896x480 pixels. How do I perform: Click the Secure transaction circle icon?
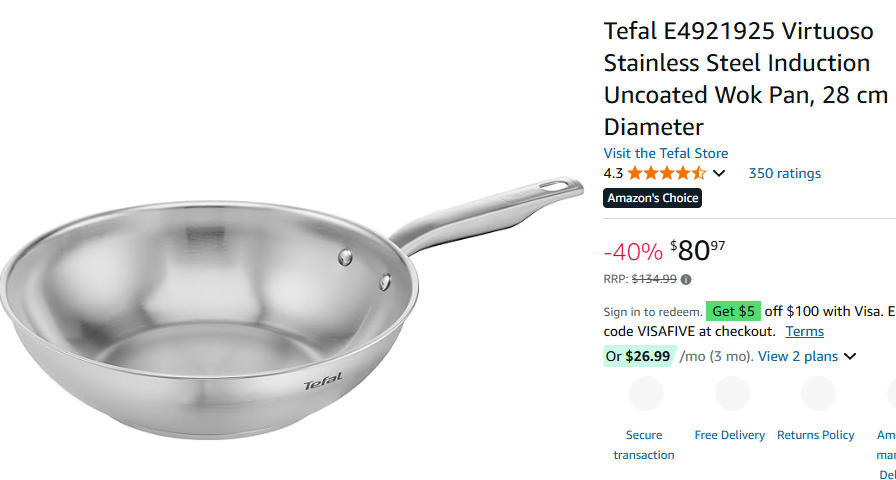click(645, 394)
